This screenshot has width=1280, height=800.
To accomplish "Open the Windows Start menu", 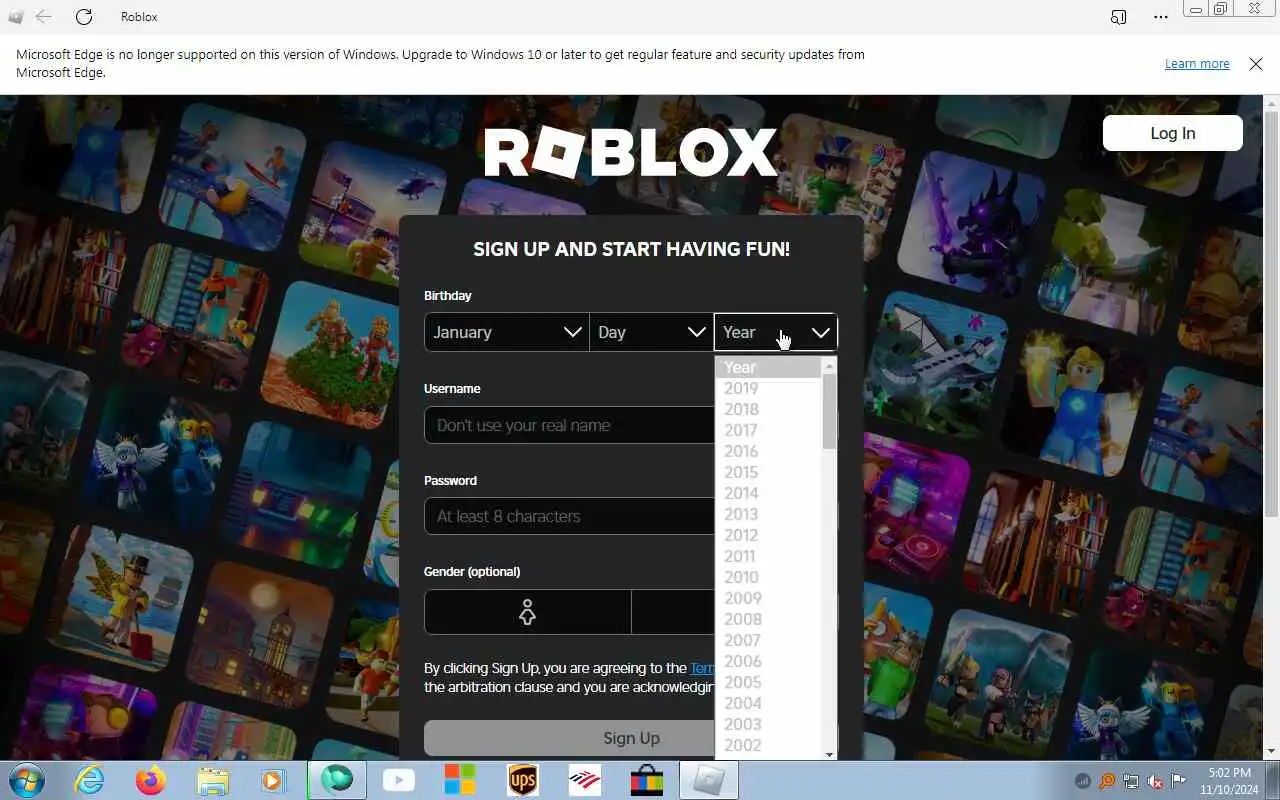I will (27, 780).
